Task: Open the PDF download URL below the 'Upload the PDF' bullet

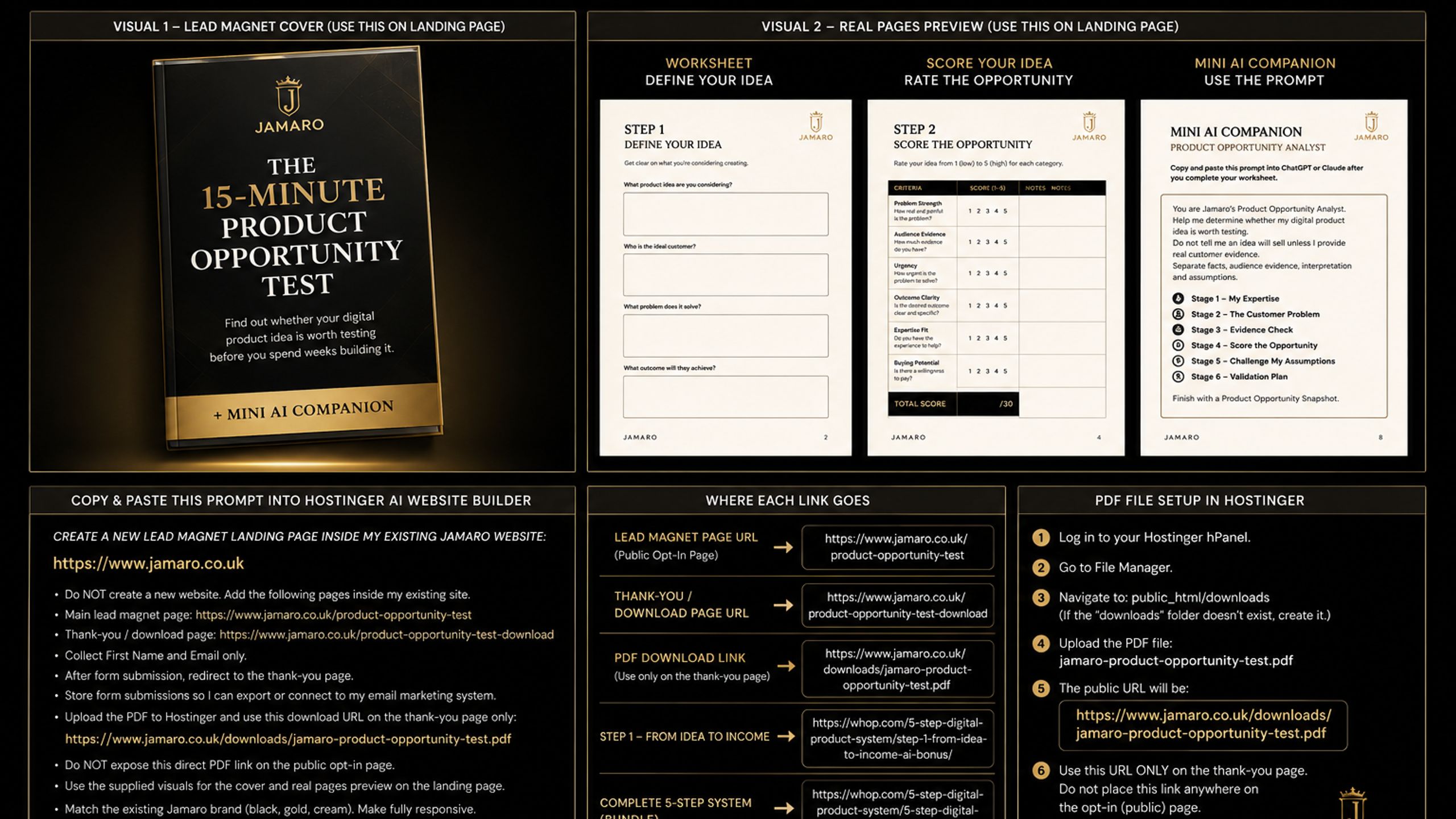Action: coord(288,739)
